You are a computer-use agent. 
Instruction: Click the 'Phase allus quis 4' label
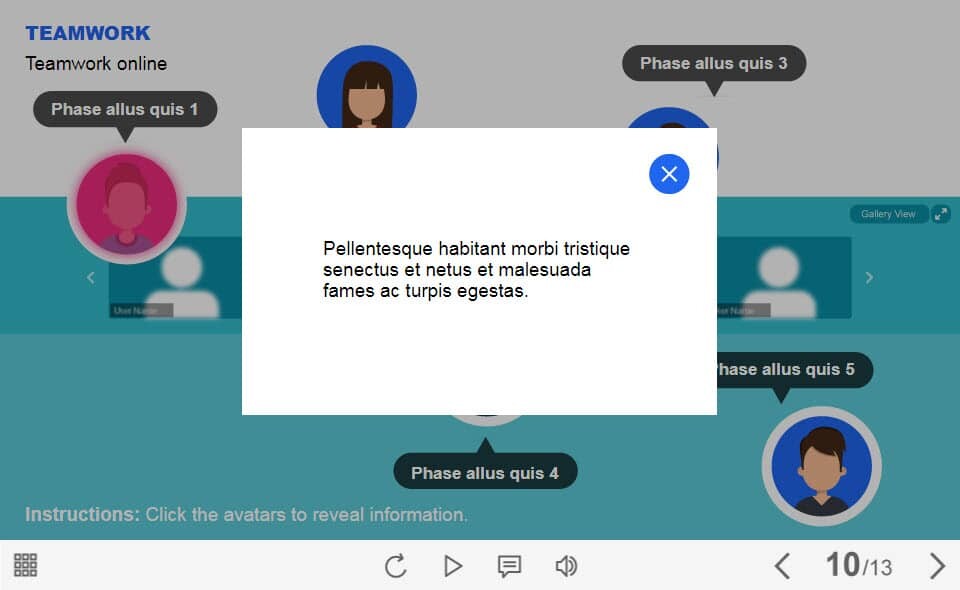point(485,473)
